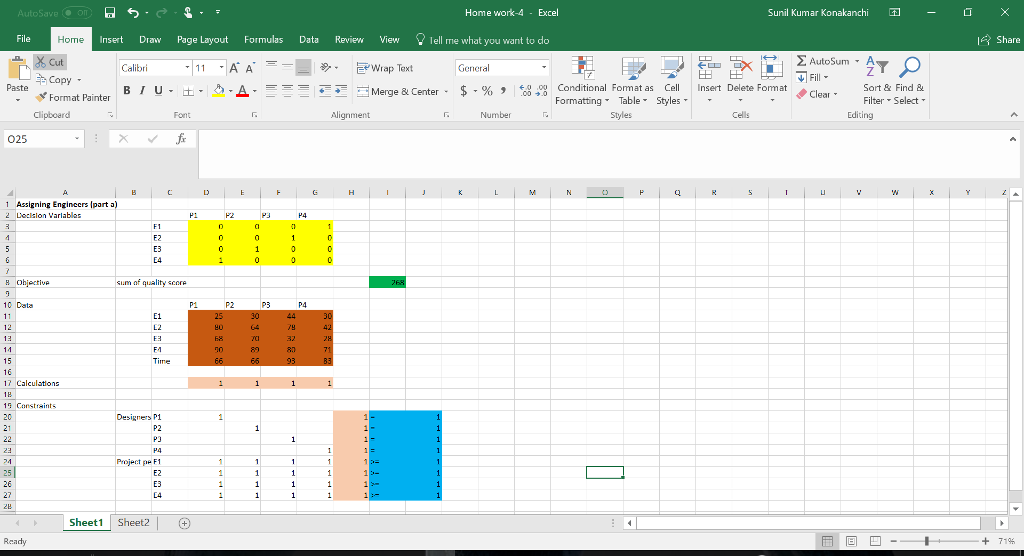Decrease font size with the small A icon
Image resolution: width=1024 pixels, height=556 pixels.
249,68
